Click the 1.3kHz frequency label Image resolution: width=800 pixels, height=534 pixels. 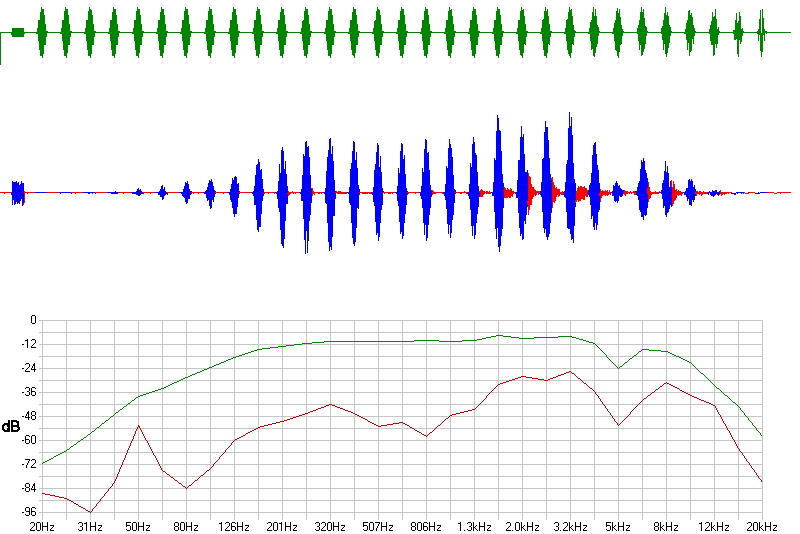[x=474, y=527]
